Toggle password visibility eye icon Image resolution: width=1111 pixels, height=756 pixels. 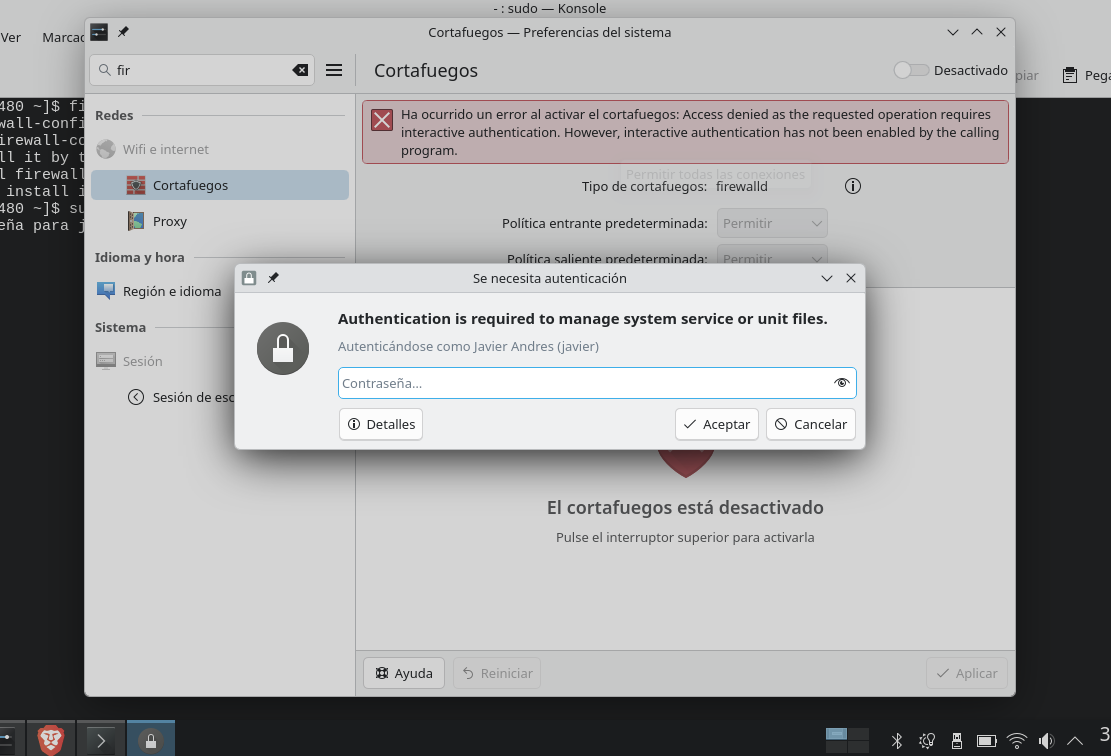[x=841, y=383]
